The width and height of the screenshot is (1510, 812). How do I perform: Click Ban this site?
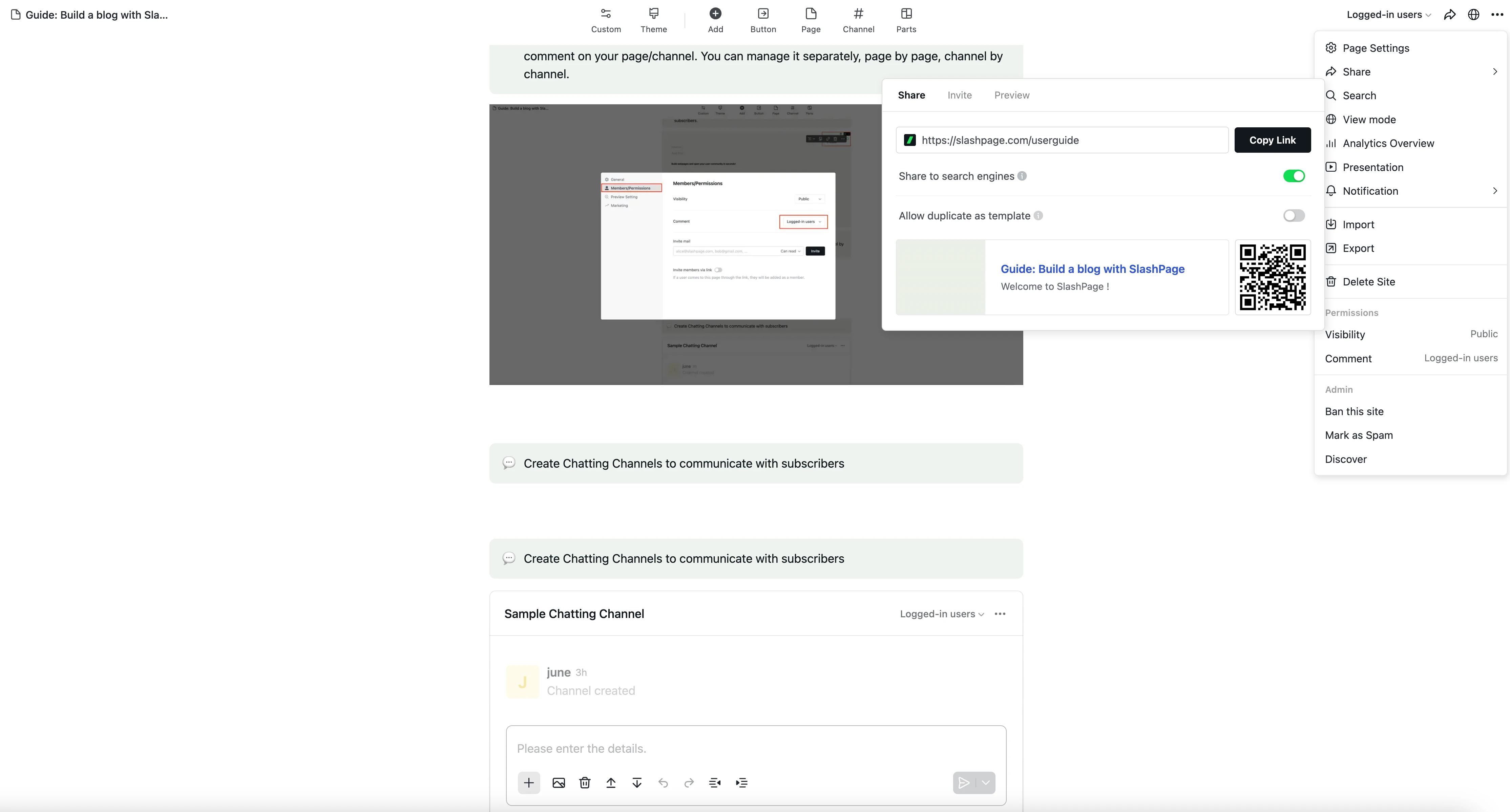click(1354, 411)
